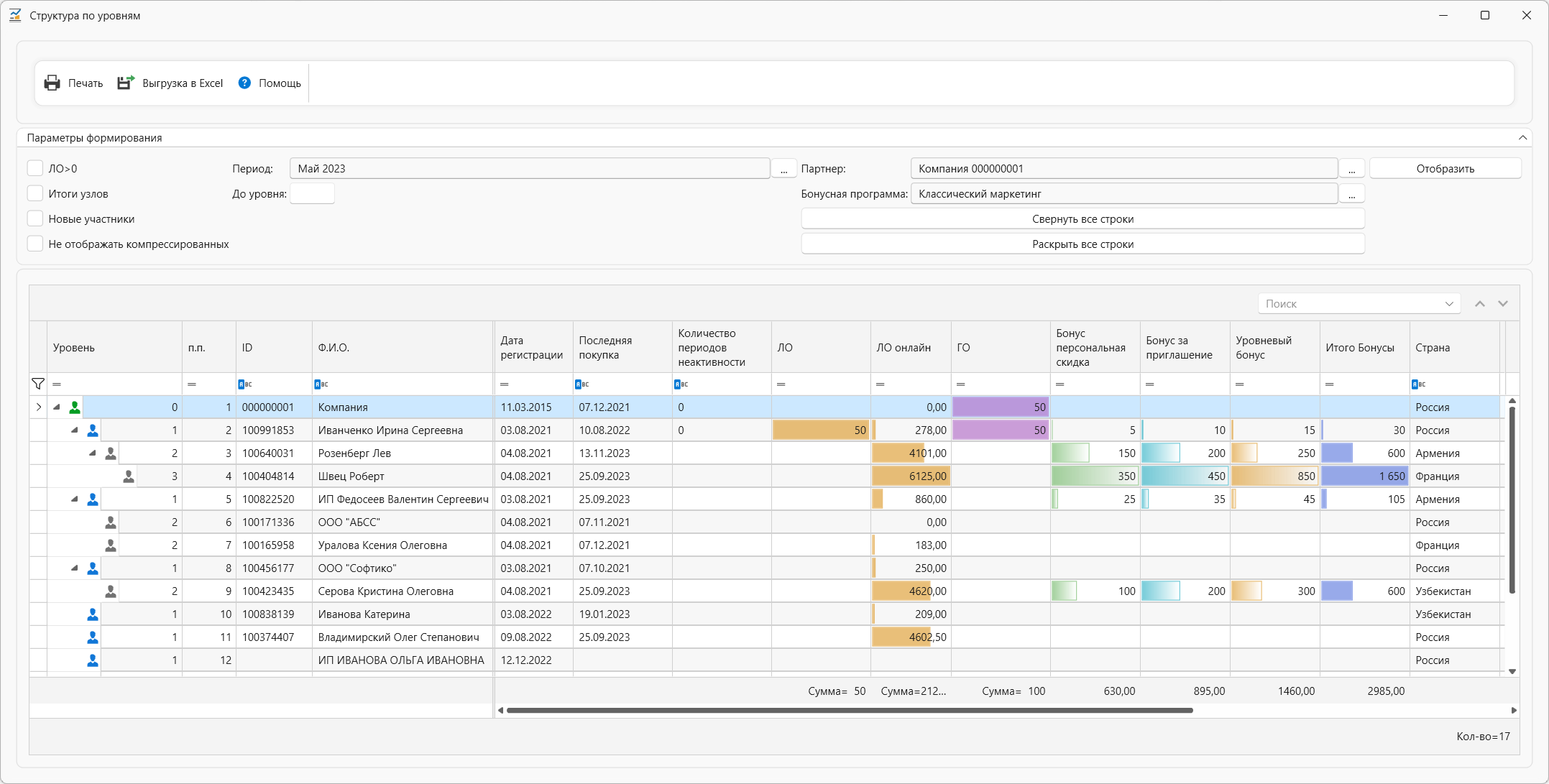
Task: Click the filter funnel icon in grid
Action: point(38,384)
